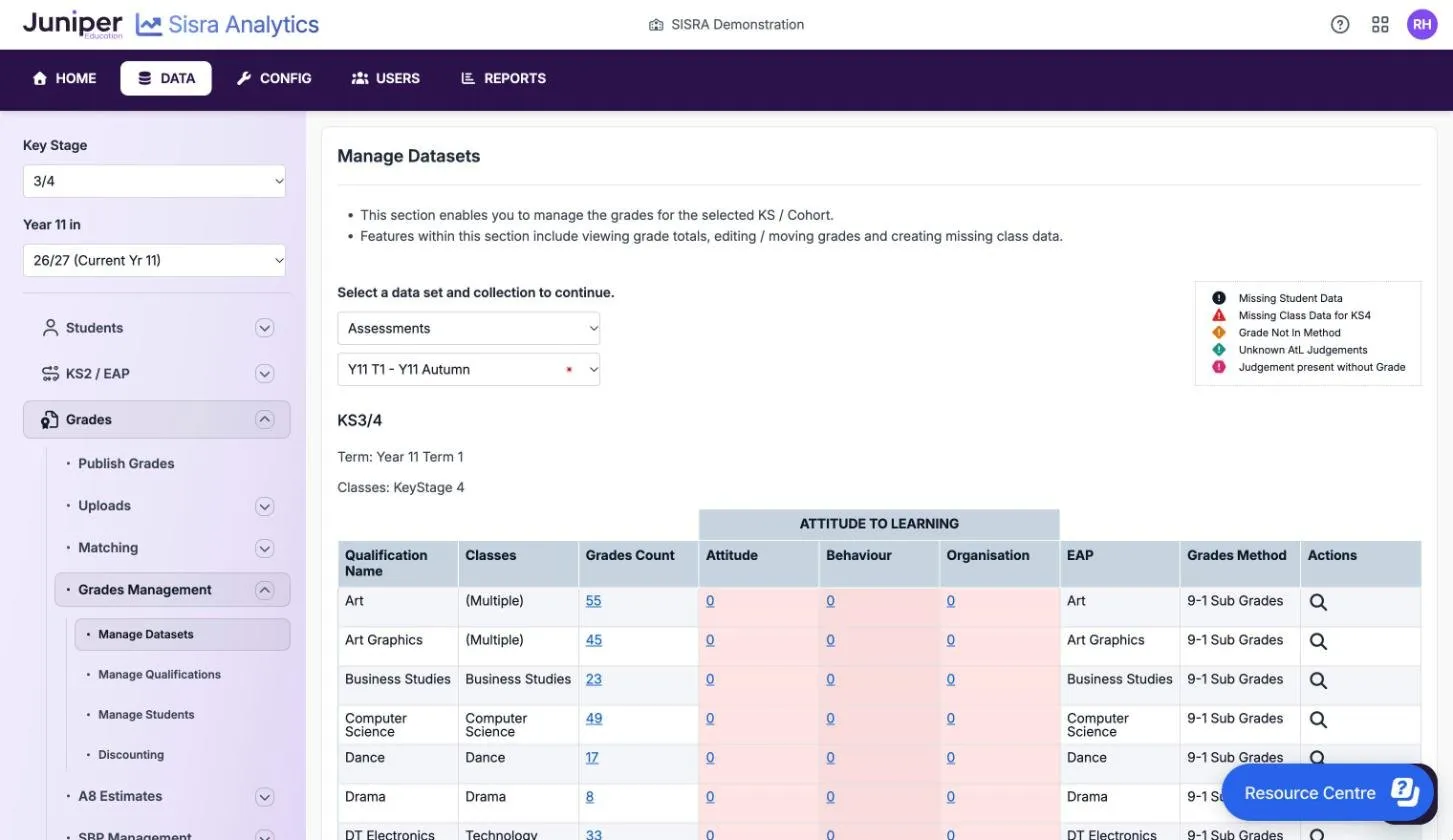Open the Business Studies grades count link 23

pos(594,679)
